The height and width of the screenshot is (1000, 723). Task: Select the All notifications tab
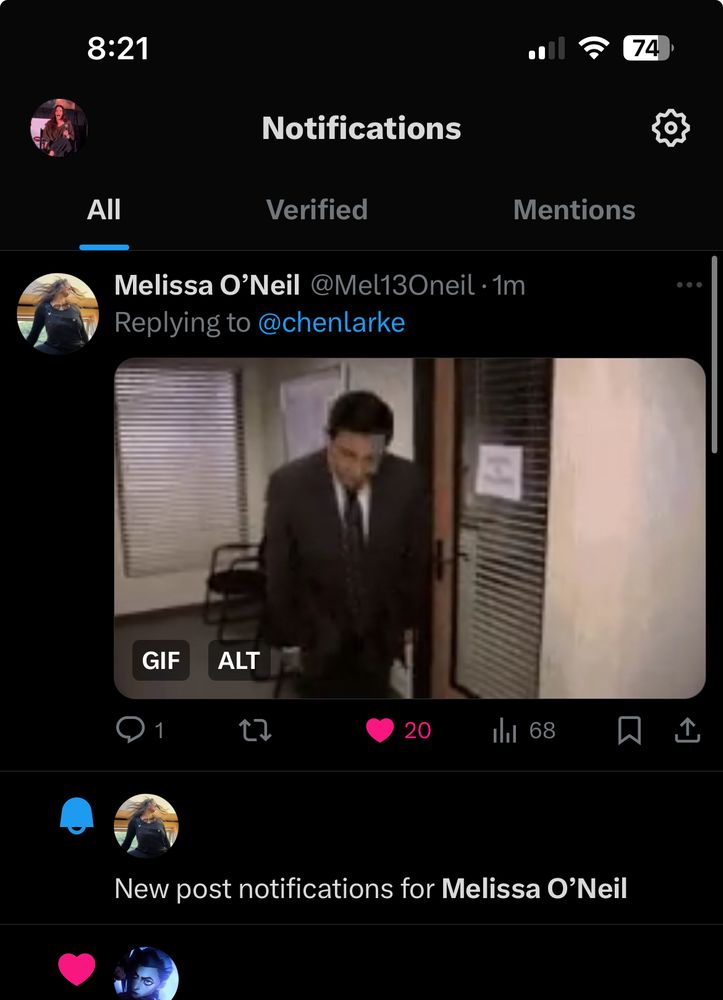click(104, 209)
